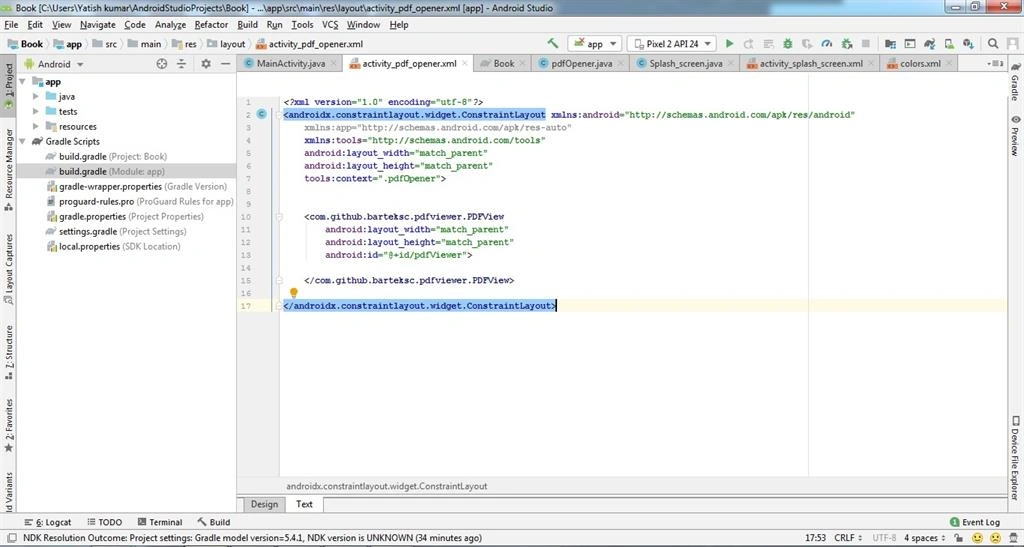Start debugging with the green bug icon
Image resolution: width=1024 pixels, height=547 pixels.
(788, 44)
